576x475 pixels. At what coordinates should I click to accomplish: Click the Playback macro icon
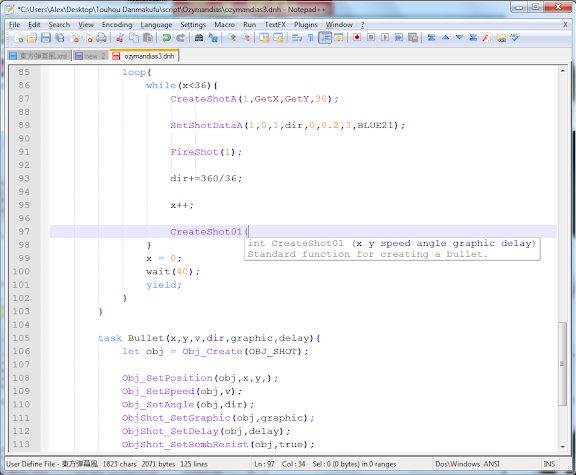click(x=385, y=37)
